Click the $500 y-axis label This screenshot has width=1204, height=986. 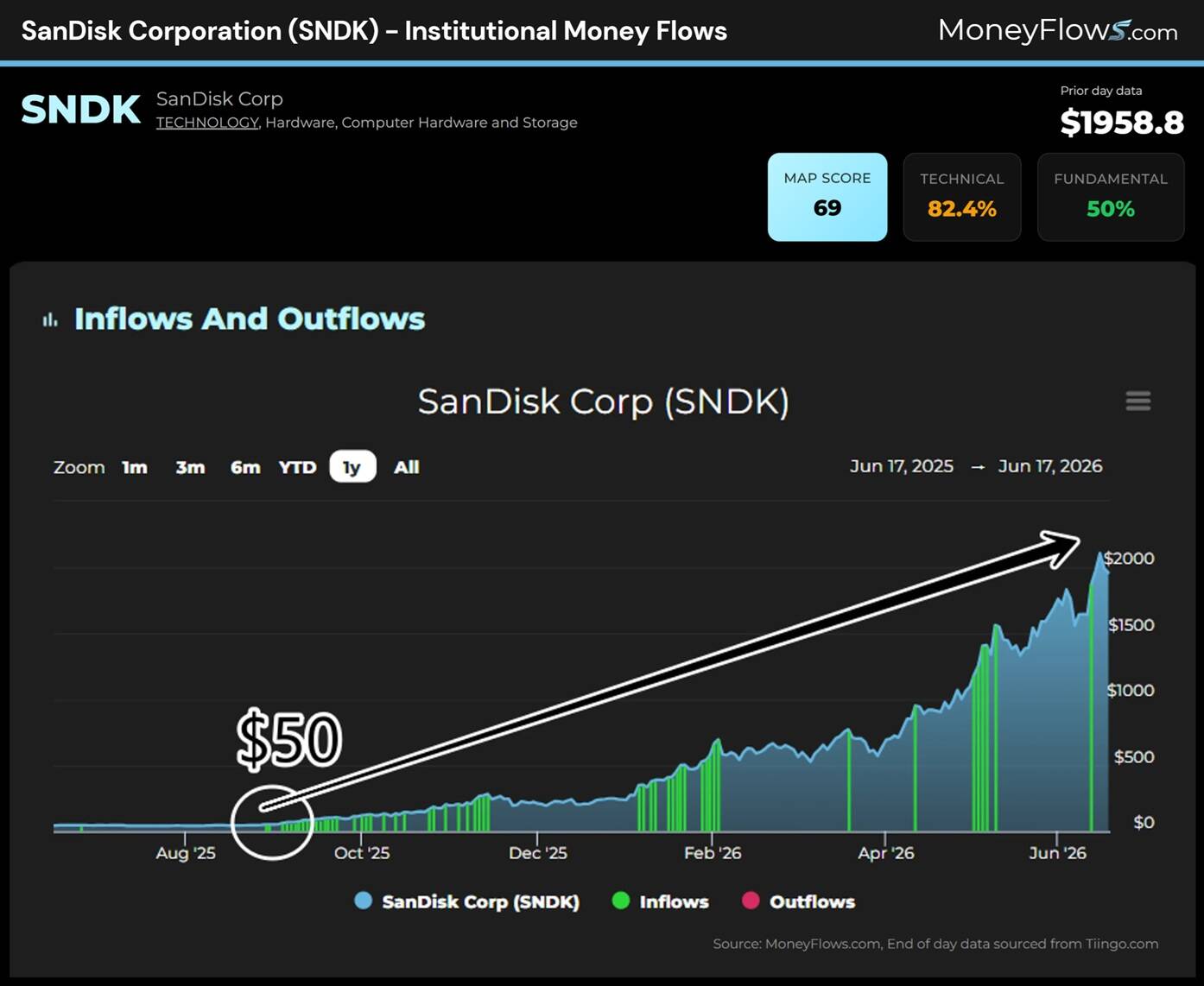tap(1134, 757)
